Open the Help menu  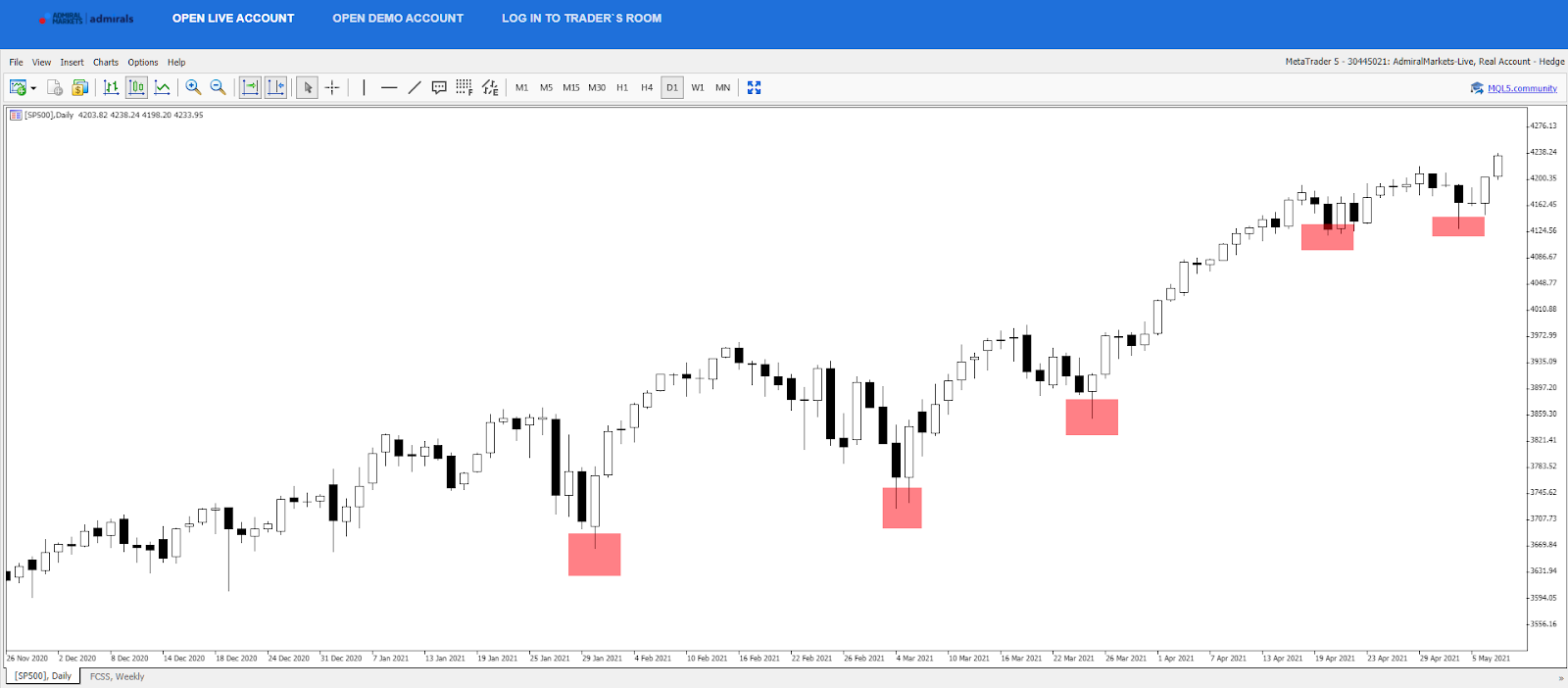click(176, 62)
